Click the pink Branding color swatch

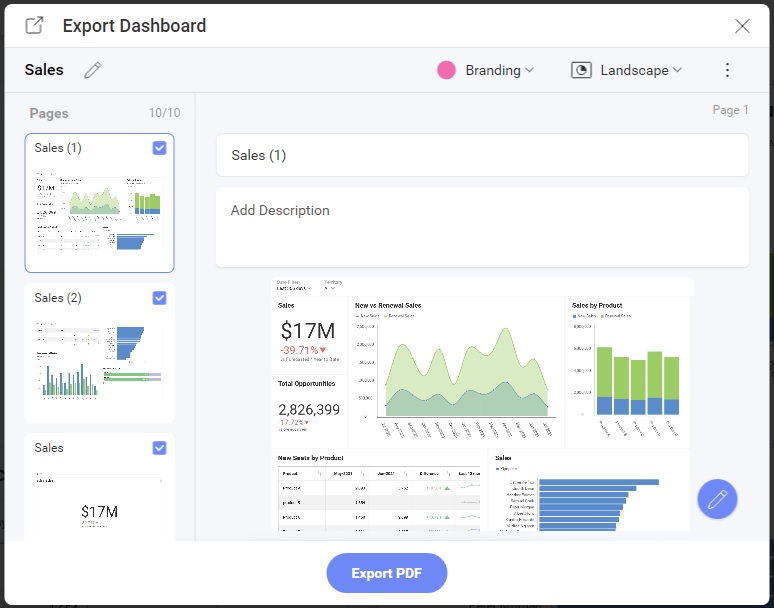(x=447, y=70)
